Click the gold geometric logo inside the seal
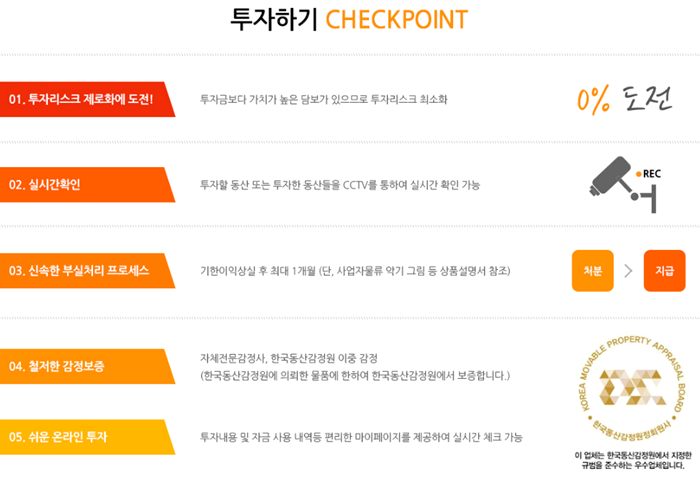Screen dimensions: 700x478 click(633, 387)
